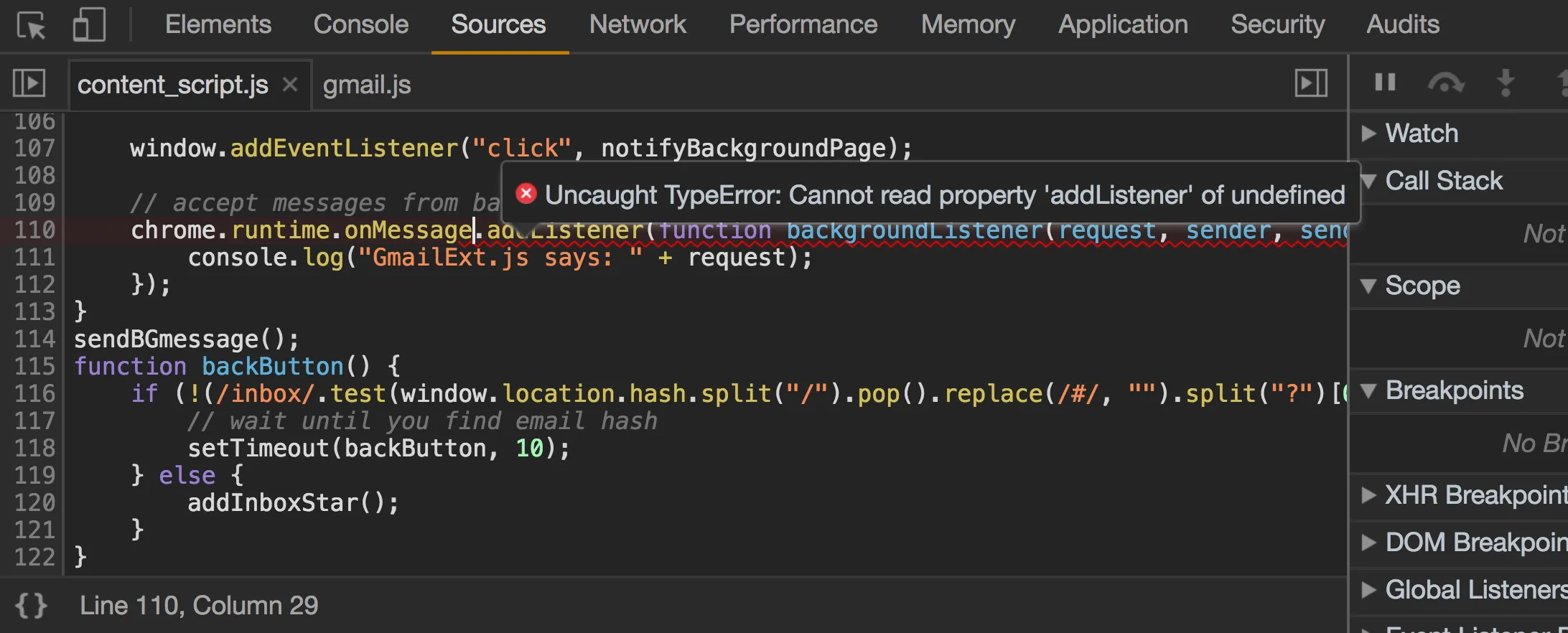Step over next function call
Image resolution: width=1568 pixels, height=633 pixels.
tap(1445, 83)
